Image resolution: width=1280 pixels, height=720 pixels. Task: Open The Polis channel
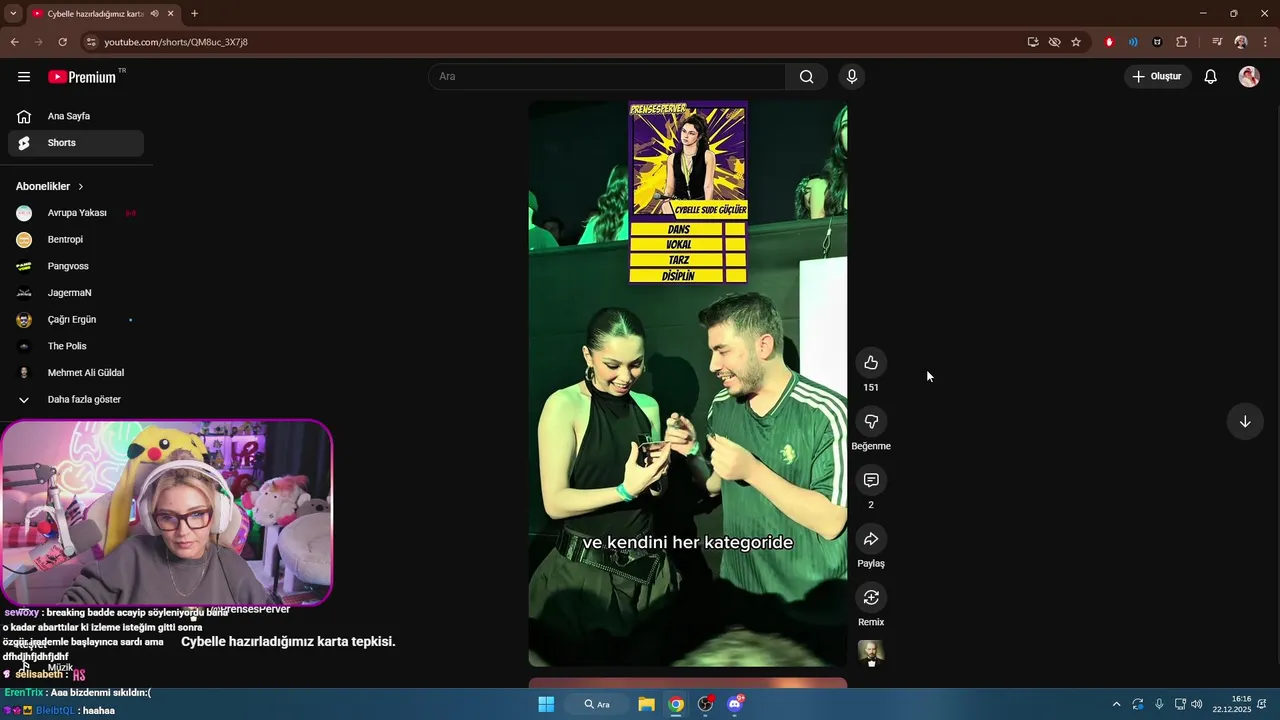[76, 346]
